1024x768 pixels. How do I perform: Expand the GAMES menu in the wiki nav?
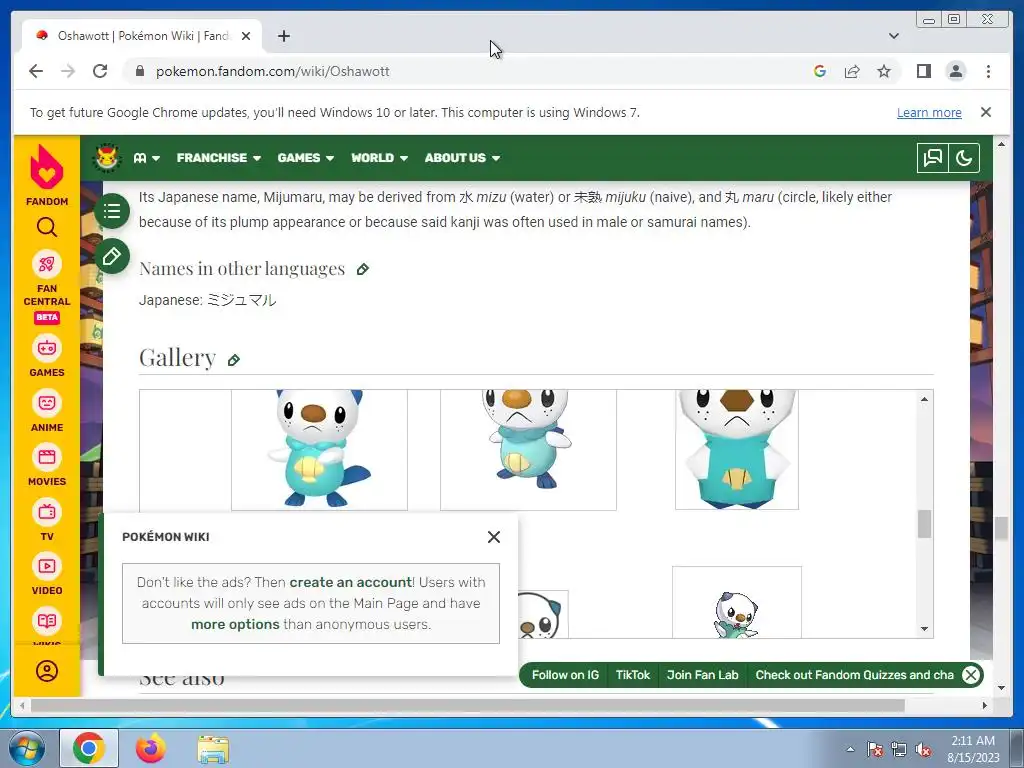[x=306, y=158]
